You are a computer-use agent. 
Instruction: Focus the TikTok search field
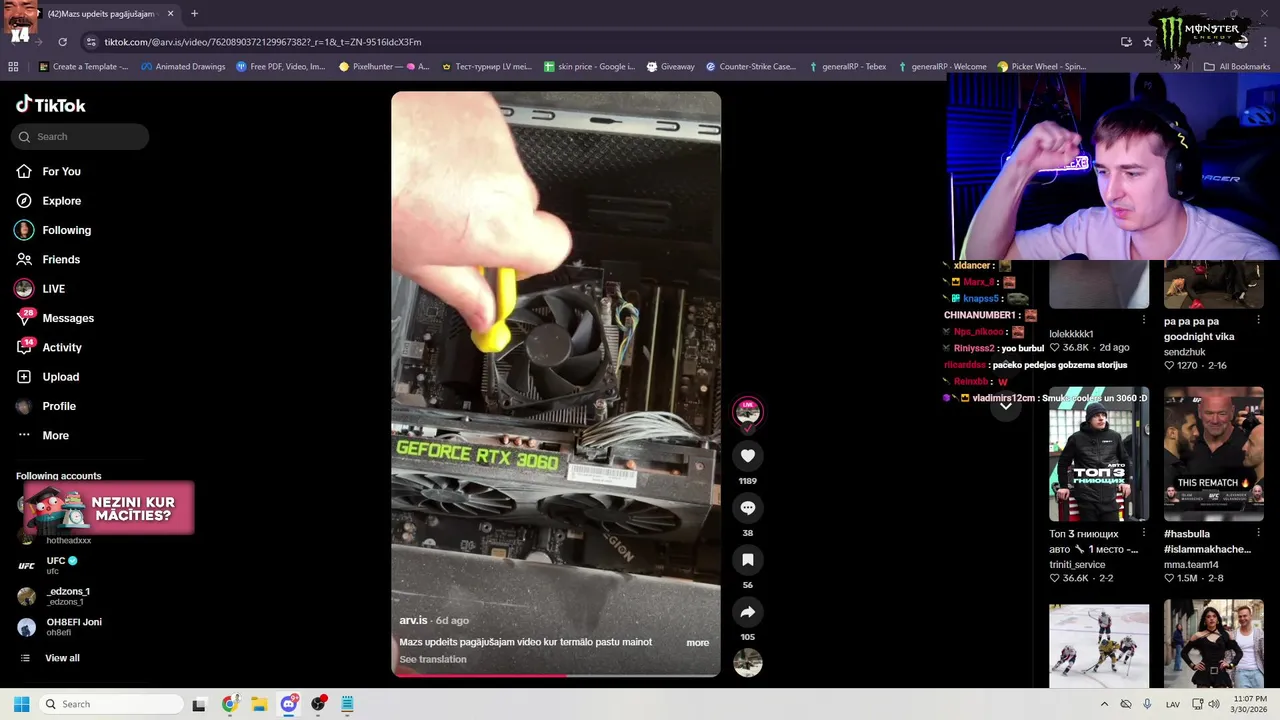[80, 137]
